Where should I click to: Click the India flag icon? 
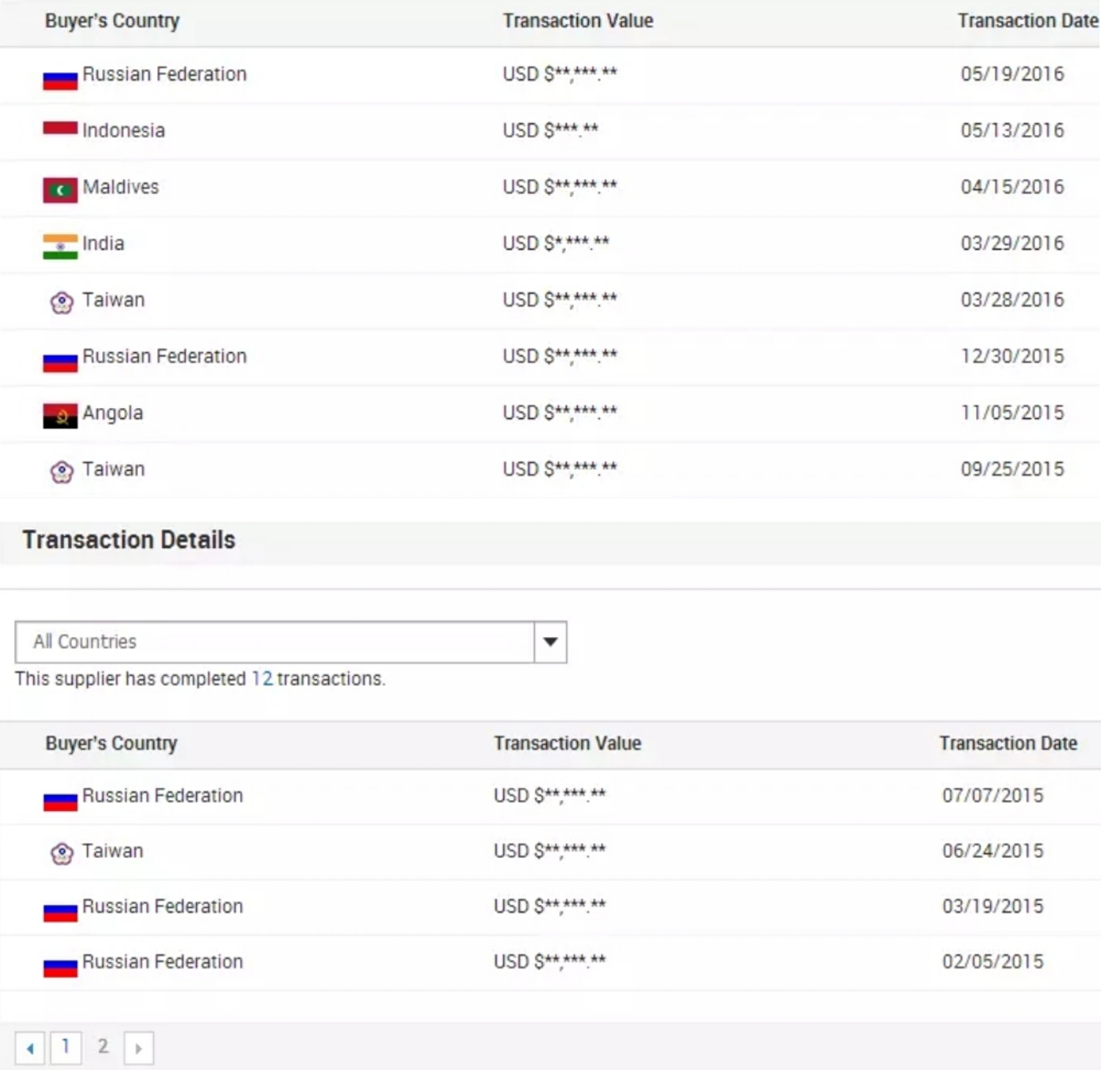[x=60, y=247]
